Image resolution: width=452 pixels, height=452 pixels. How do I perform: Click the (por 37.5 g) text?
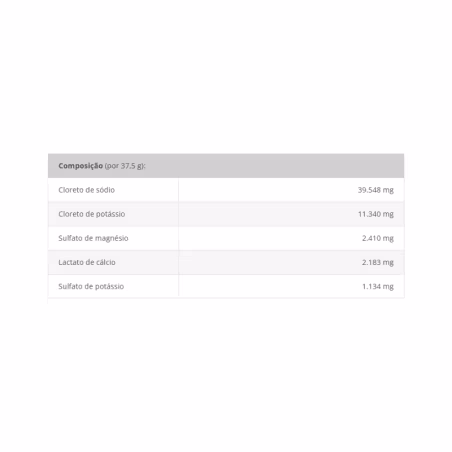coord(125,166)
